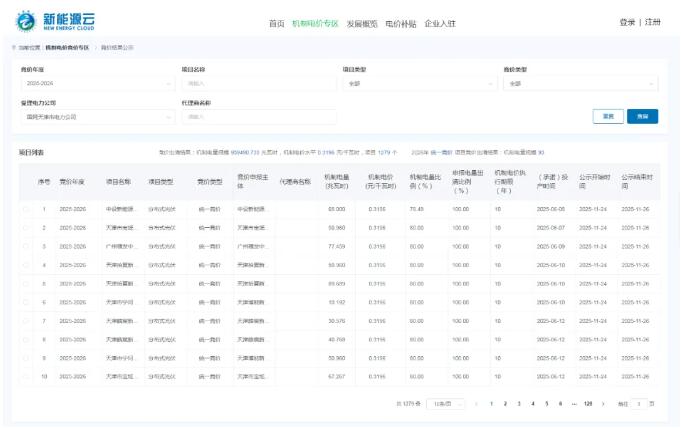The image size is (681, 428).
Task: Select the checkbox for row 5
Action: click(26, 283)
